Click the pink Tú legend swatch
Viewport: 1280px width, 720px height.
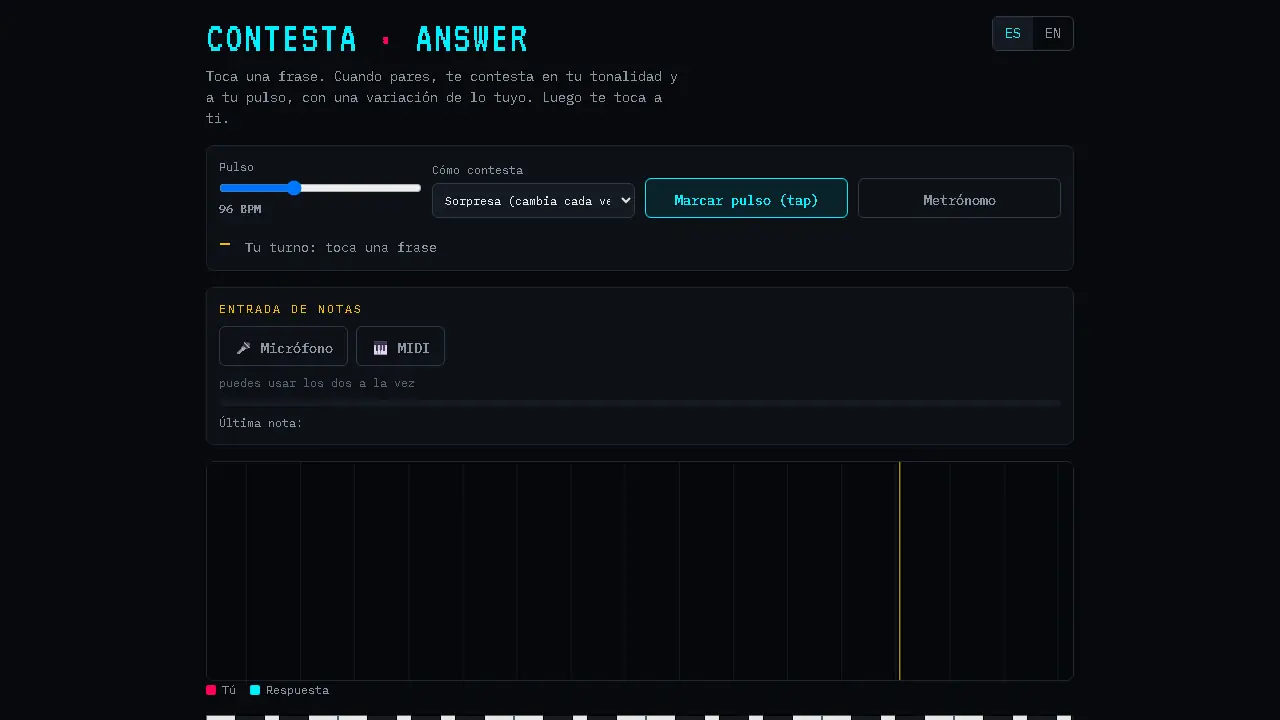(x=211, y=690)
